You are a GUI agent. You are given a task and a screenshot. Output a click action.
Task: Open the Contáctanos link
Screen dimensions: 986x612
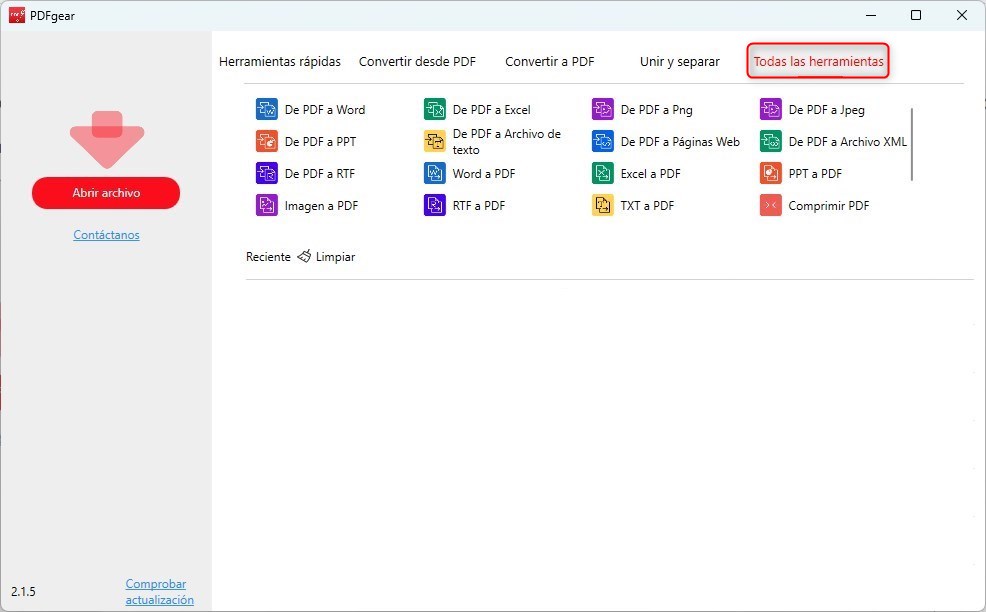(105, 235)
